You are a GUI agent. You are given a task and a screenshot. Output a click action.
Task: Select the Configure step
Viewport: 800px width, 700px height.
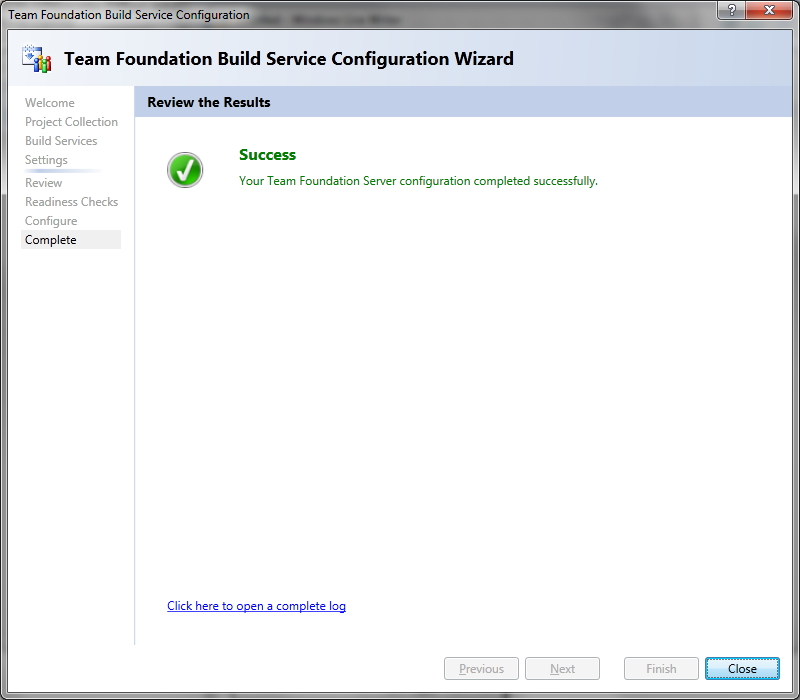pos(51,221)
